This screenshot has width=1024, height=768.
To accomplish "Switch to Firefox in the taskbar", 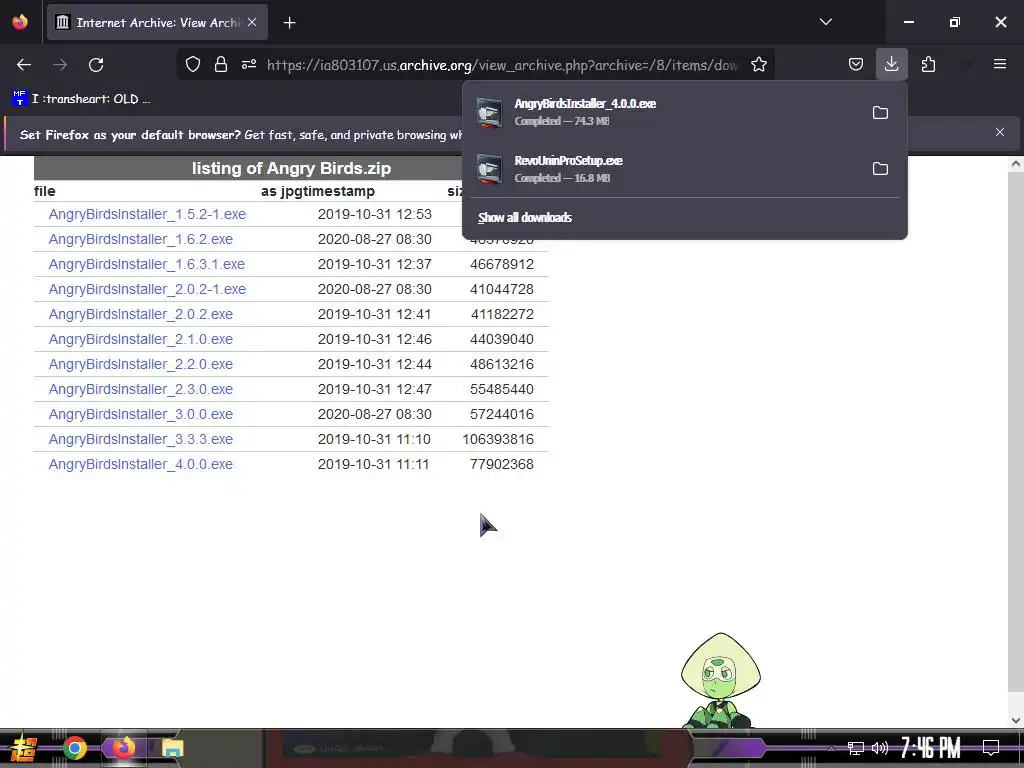I will [x=123, y=748].
